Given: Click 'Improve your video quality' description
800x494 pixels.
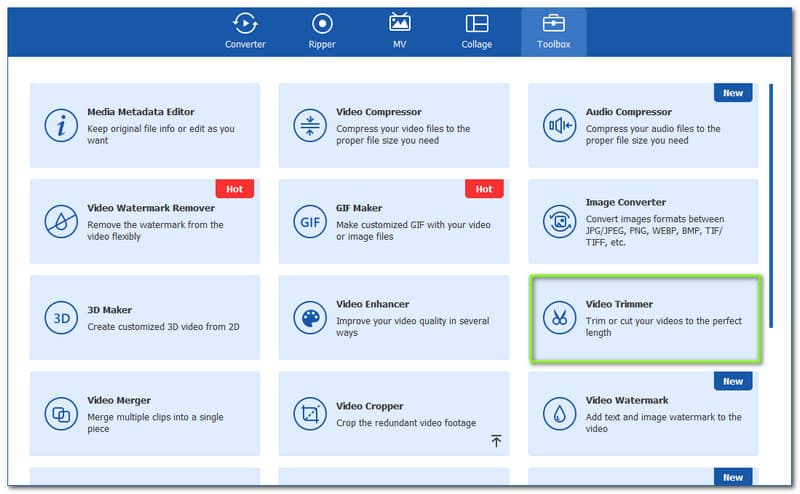Looking at the screenshot, I should 412,327.
